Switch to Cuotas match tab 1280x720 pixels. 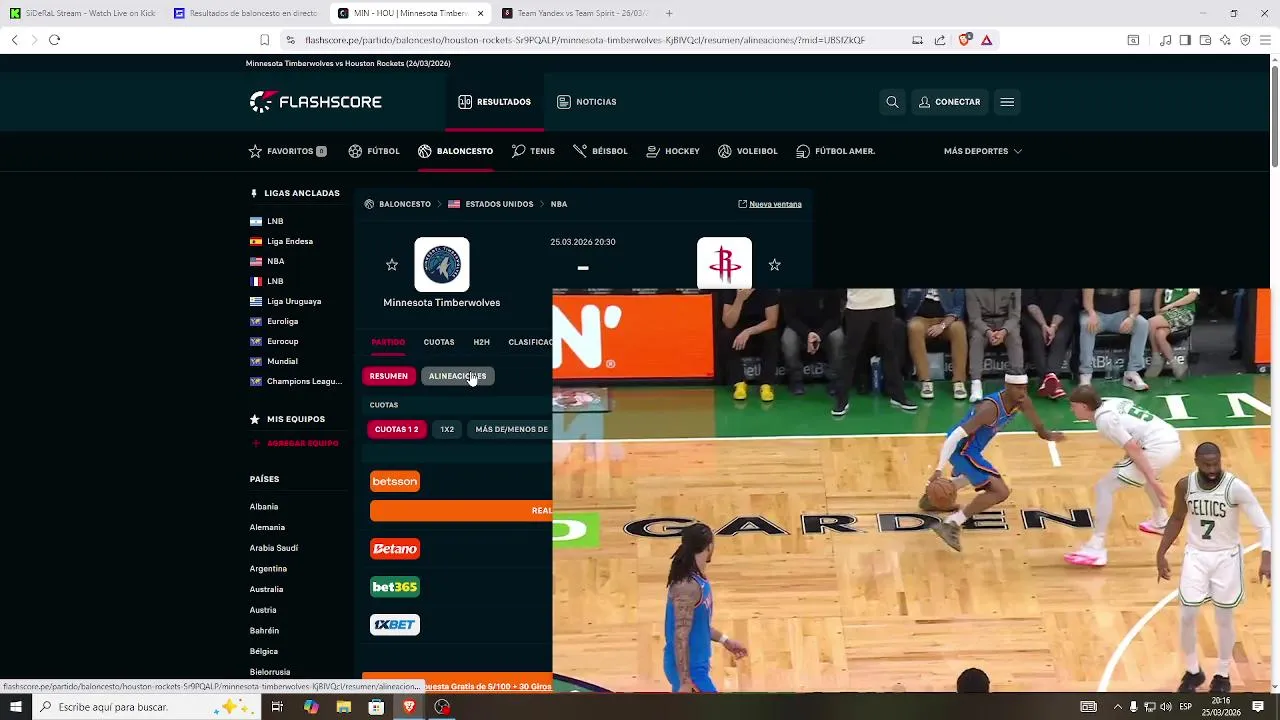(439, 342)
